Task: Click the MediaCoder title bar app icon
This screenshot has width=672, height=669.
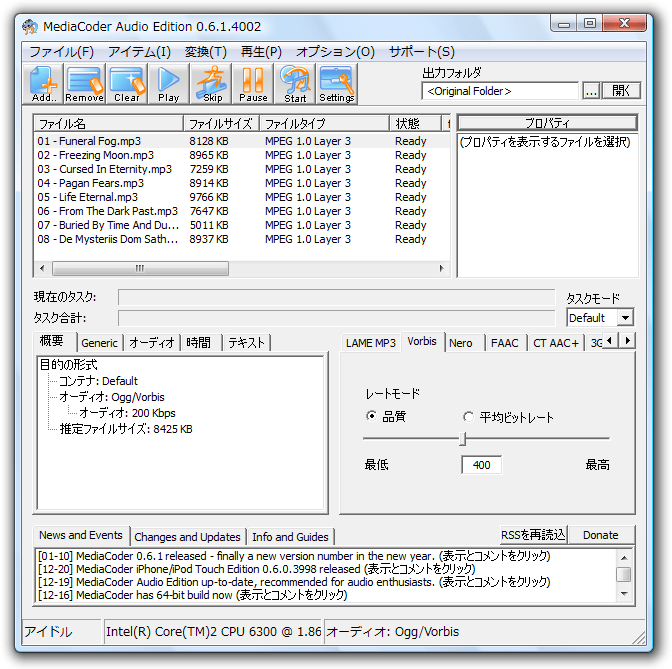Action: (x=30, y=27)
